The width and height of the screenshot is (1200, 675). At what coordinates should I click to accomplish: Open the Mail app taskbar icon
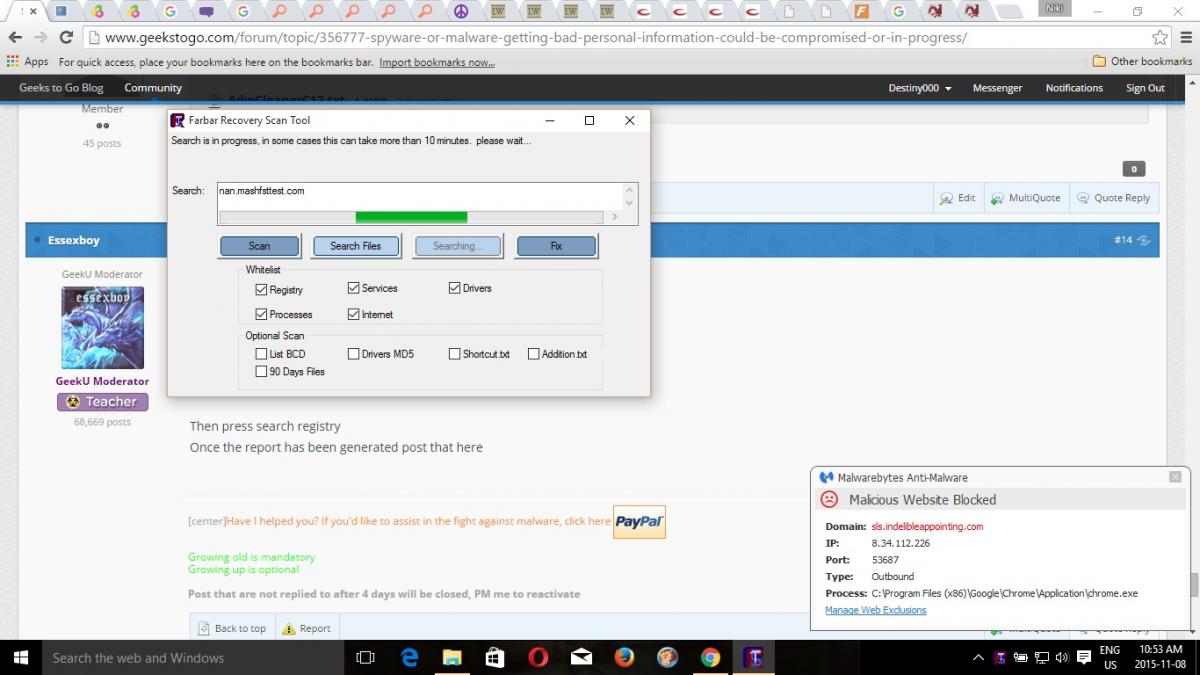tap(581, 657)
